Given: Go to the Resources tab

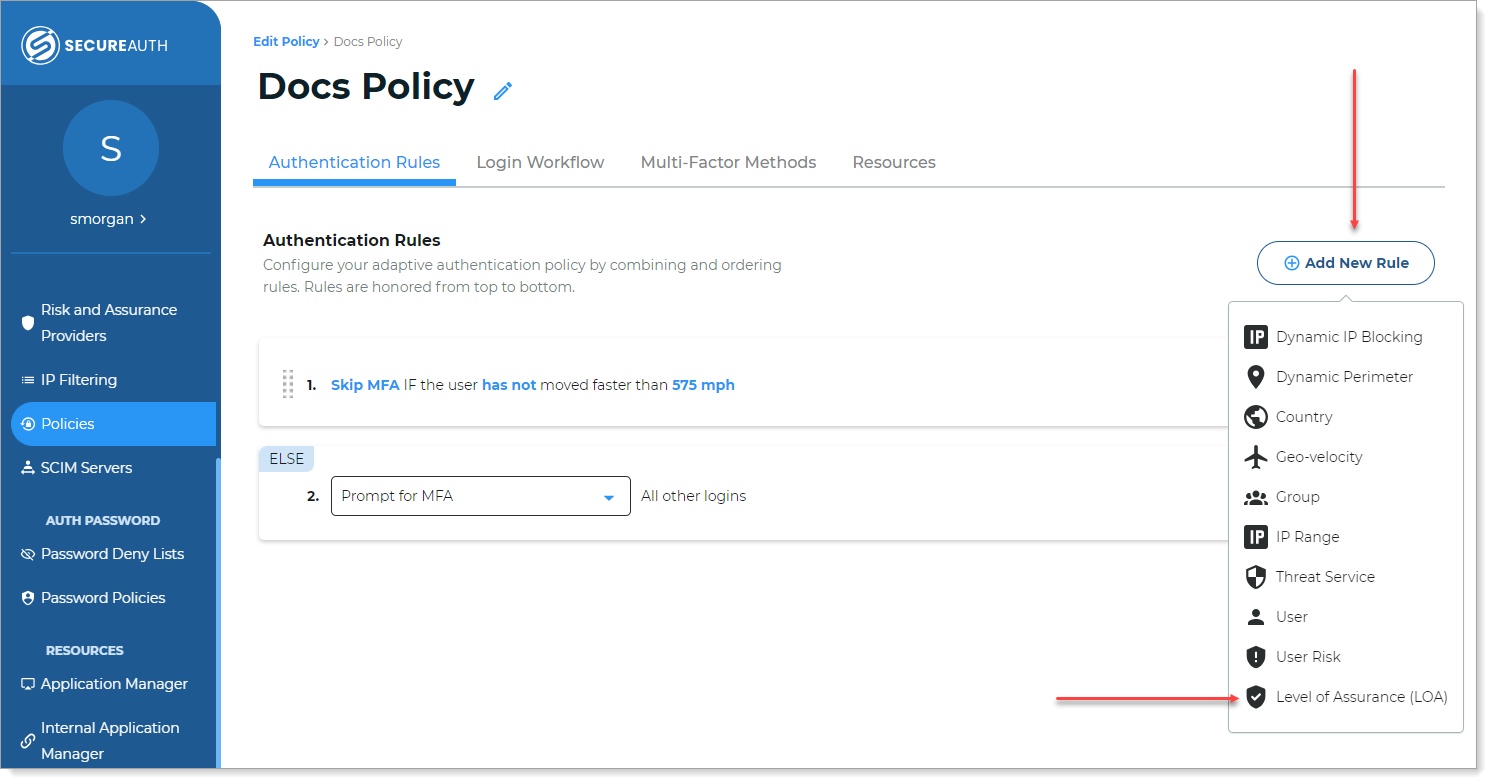Looking at the screenshot, I should click(x=893, y=162).
